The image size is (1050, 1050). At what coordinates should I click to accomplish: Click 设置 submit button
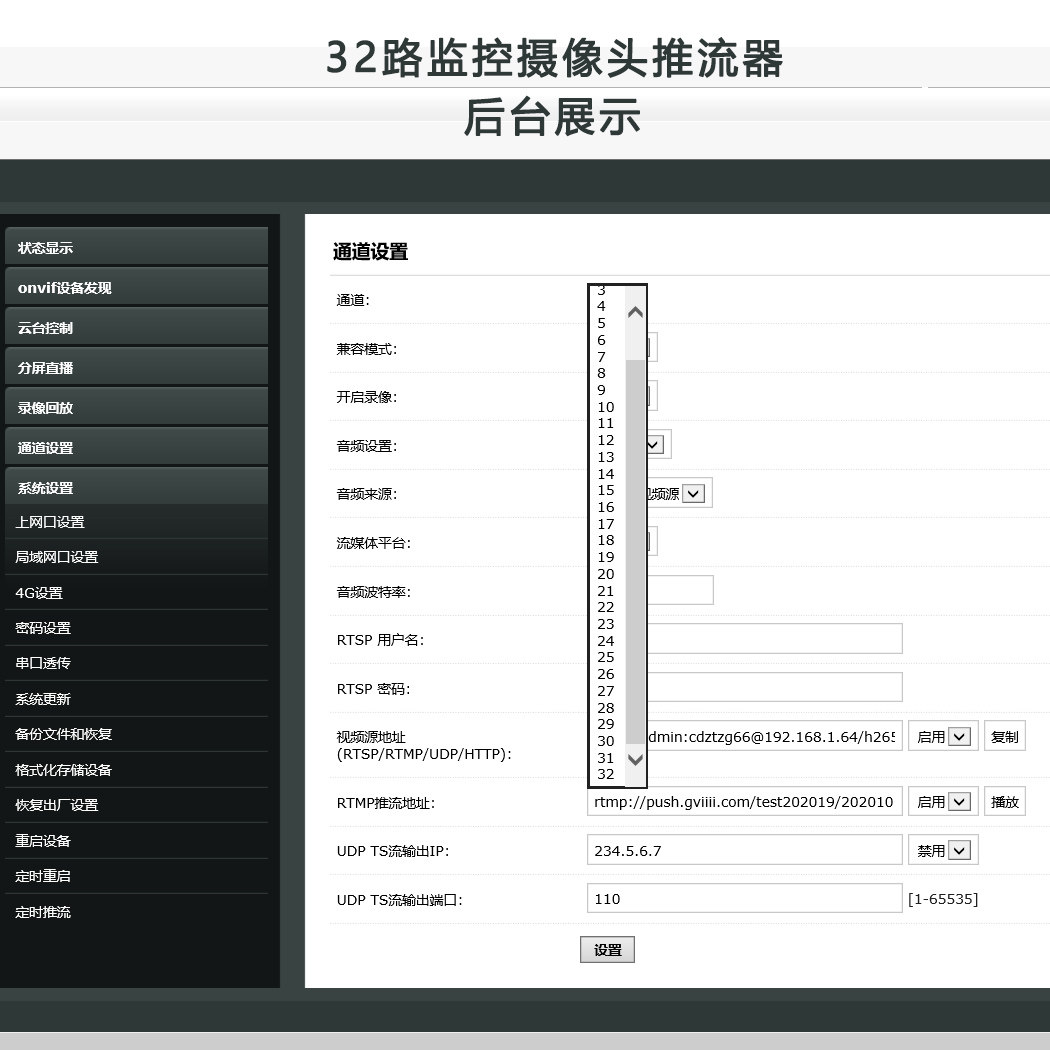[607, 950]
